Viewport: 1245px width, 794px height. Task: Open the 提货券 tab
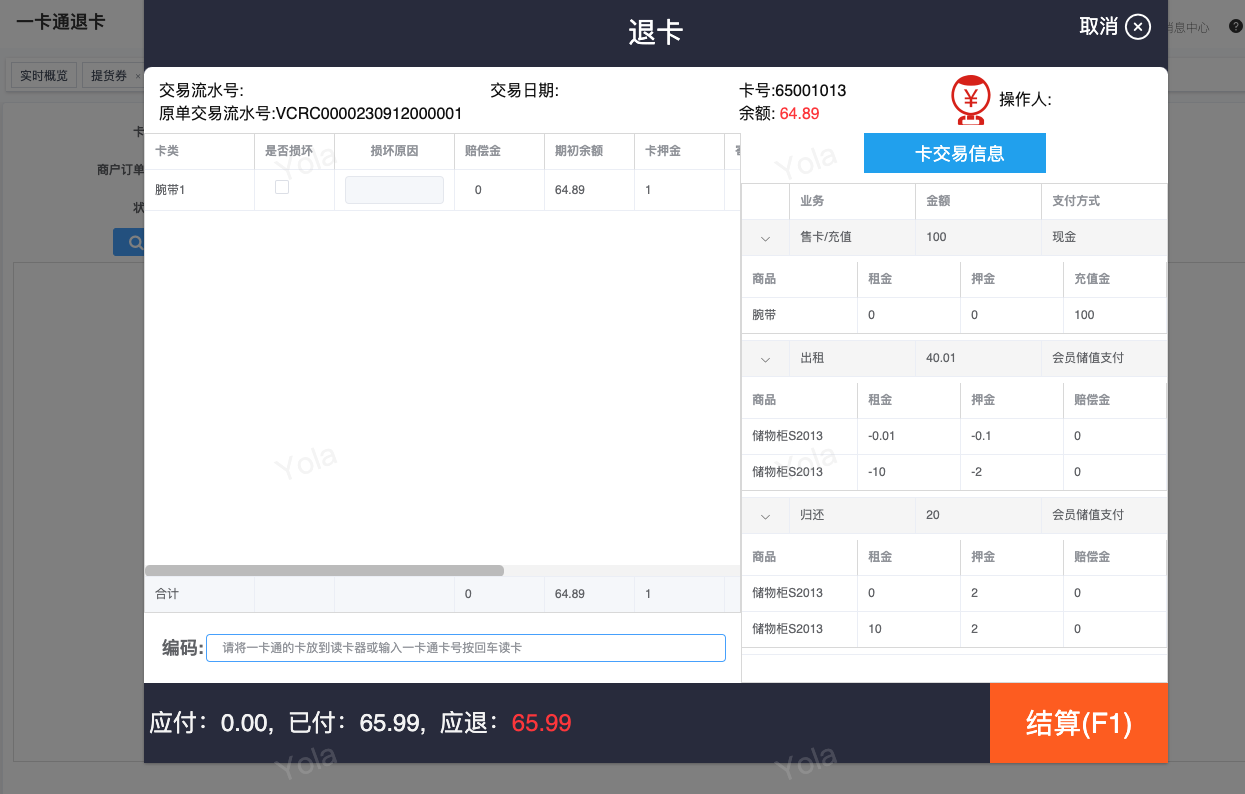tap(108, 76)
